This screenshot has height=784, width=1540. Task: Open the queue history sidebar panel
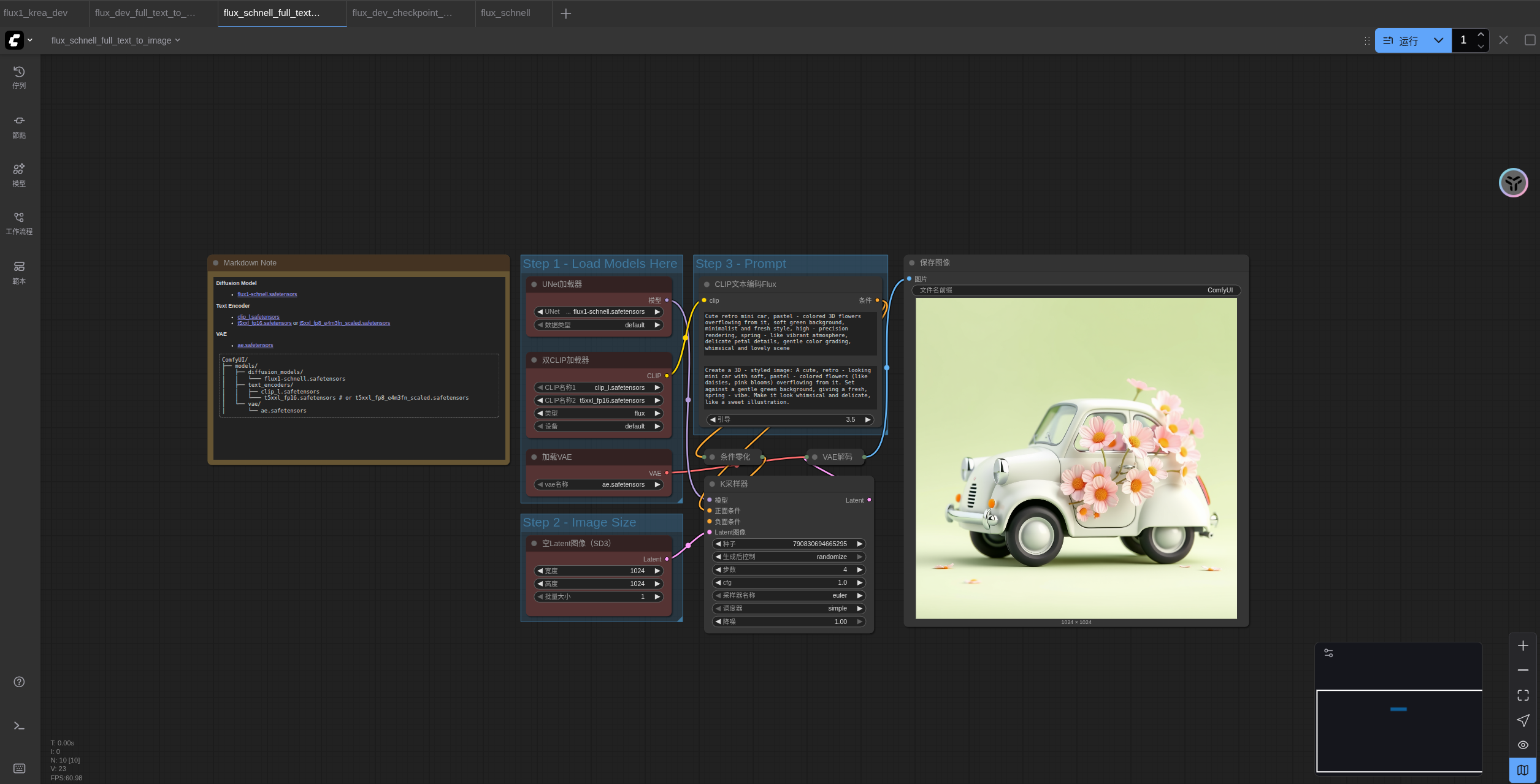point(19,77)
